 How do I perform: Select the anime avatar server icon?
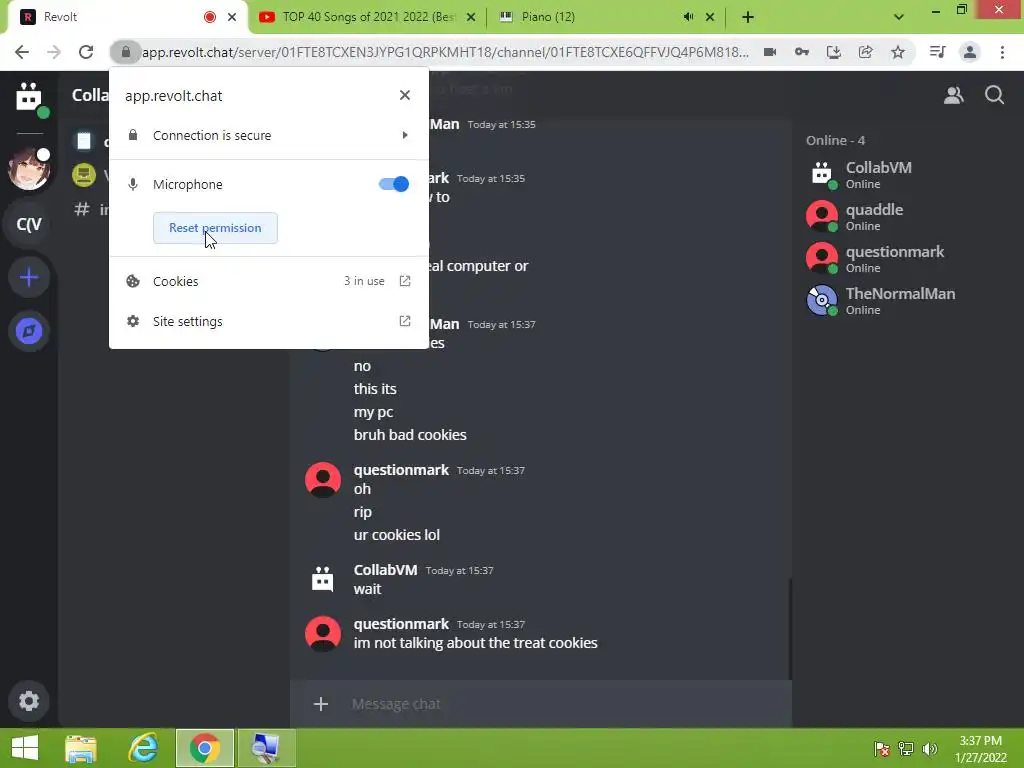(x=29, y=169)
